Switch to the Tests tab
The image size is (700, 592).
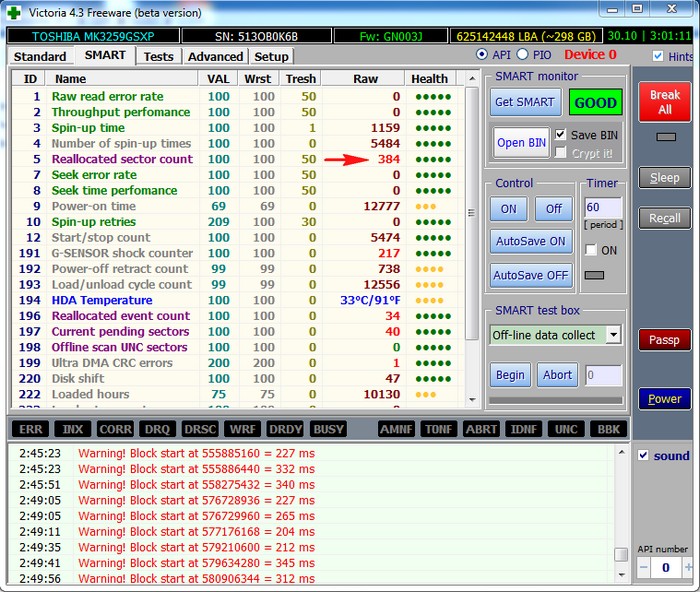pyautogui.click(x=158, y=57)
